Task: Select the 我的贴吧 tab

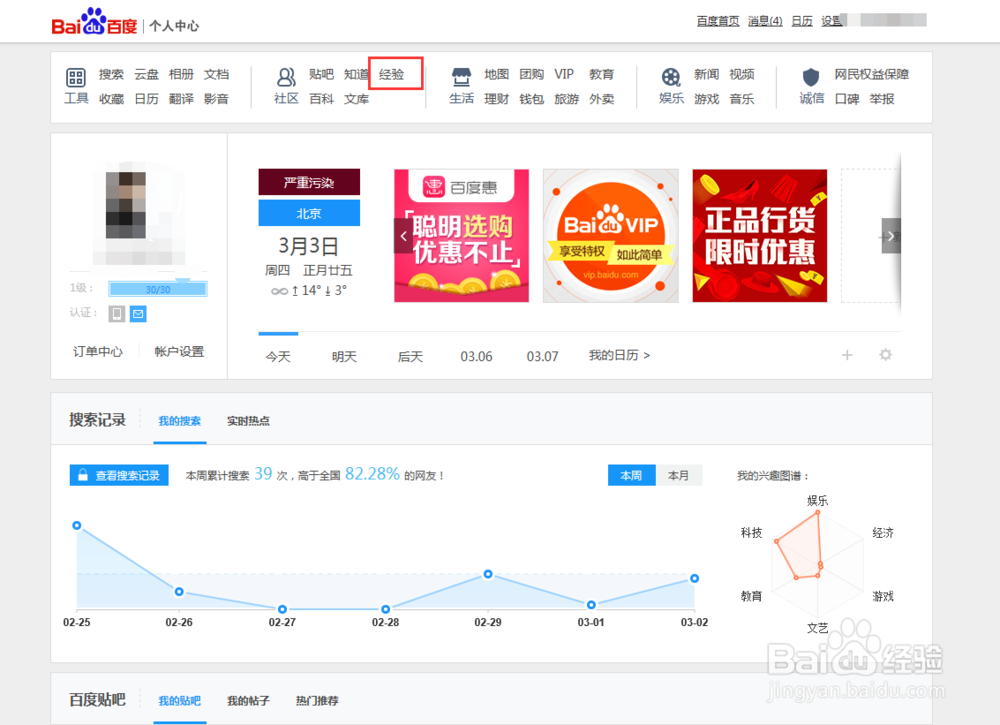Action: (x=180, y=701)
